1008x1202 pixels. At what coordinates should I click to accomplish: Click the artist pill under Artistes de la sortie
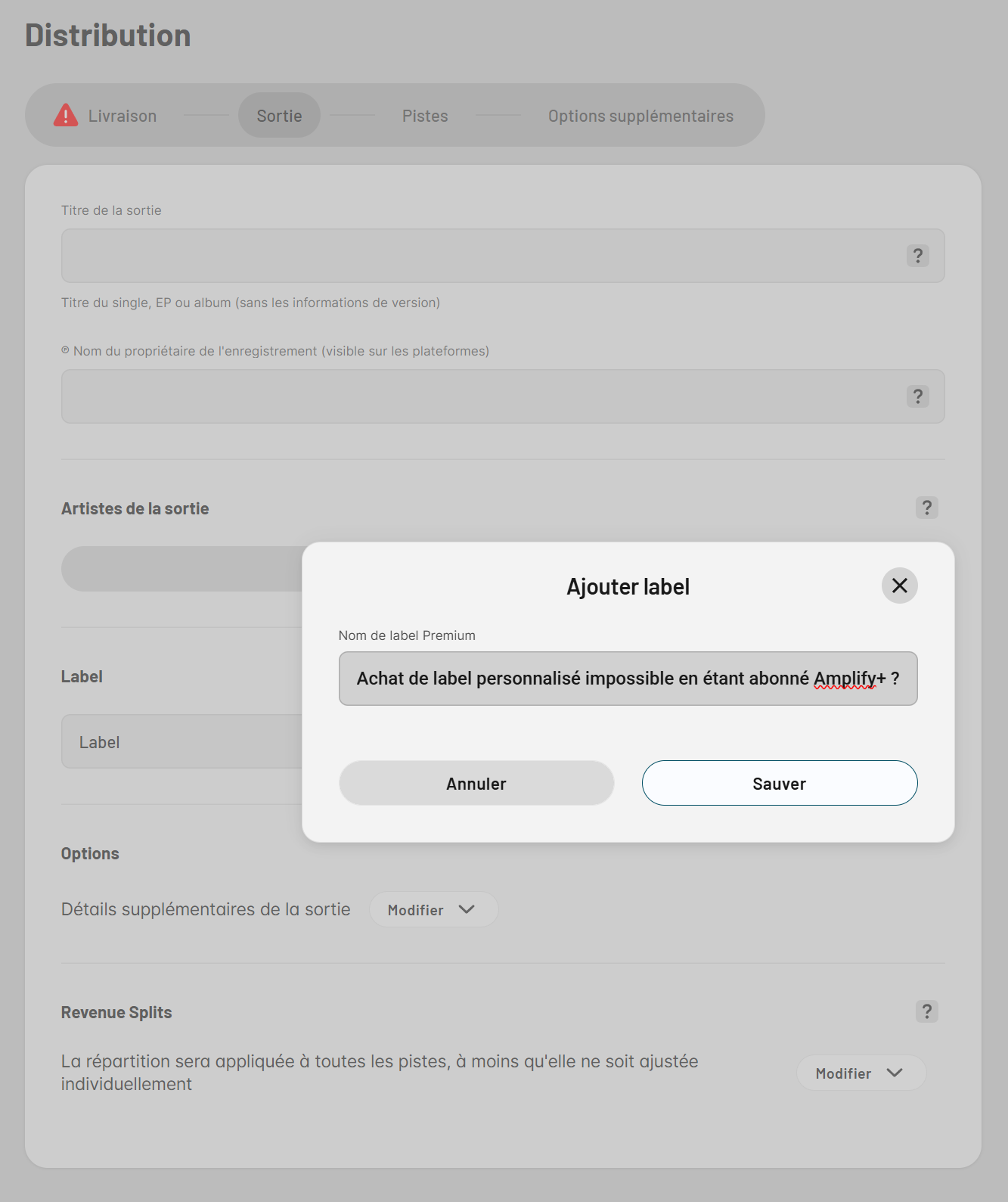click(181, 569)
